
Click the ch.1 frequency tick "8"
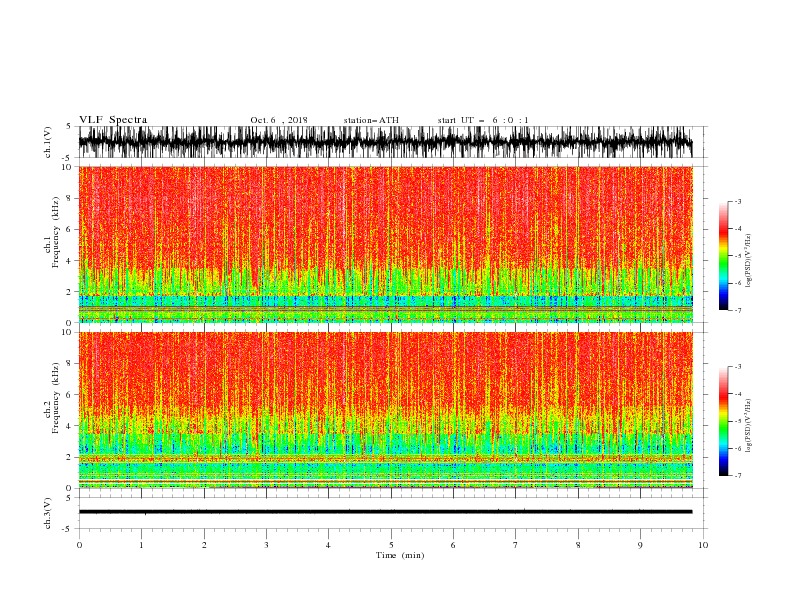69,198
